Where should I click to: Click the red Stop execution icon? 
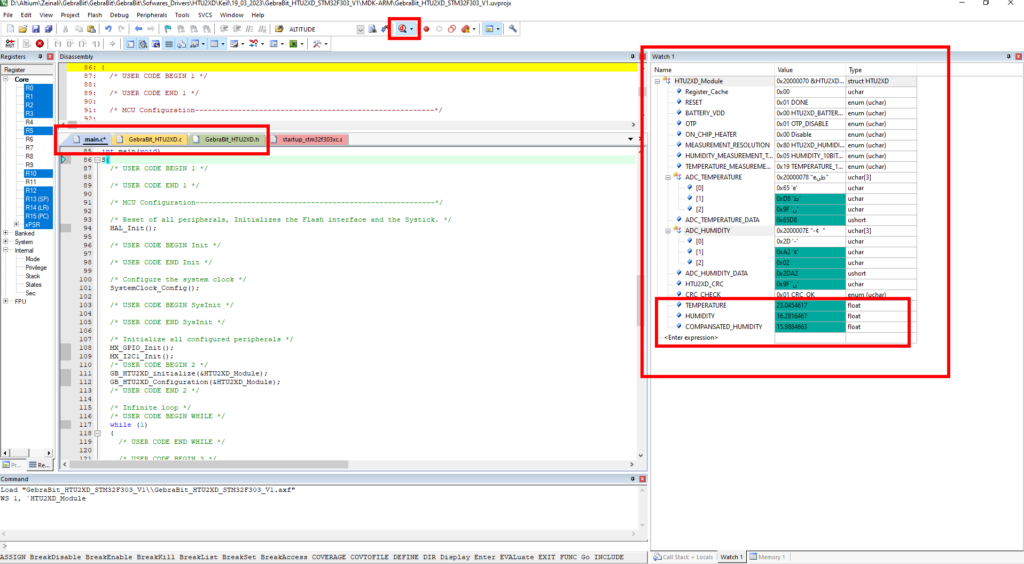click(40, 44)
